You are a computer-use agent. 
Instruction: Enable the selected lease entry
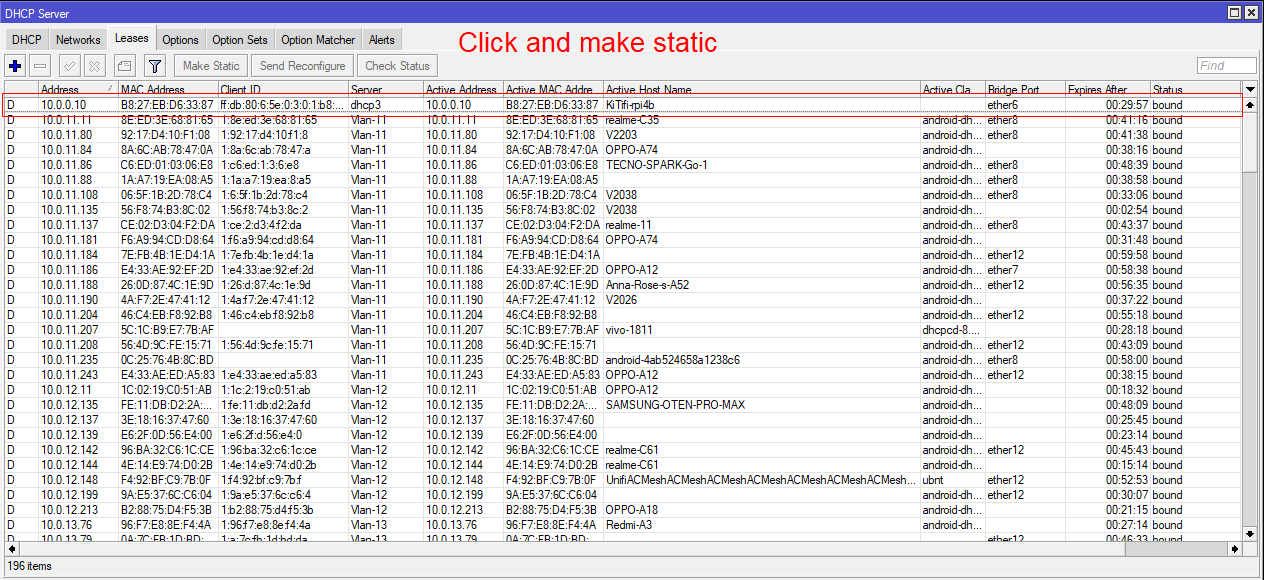[68, 65]
